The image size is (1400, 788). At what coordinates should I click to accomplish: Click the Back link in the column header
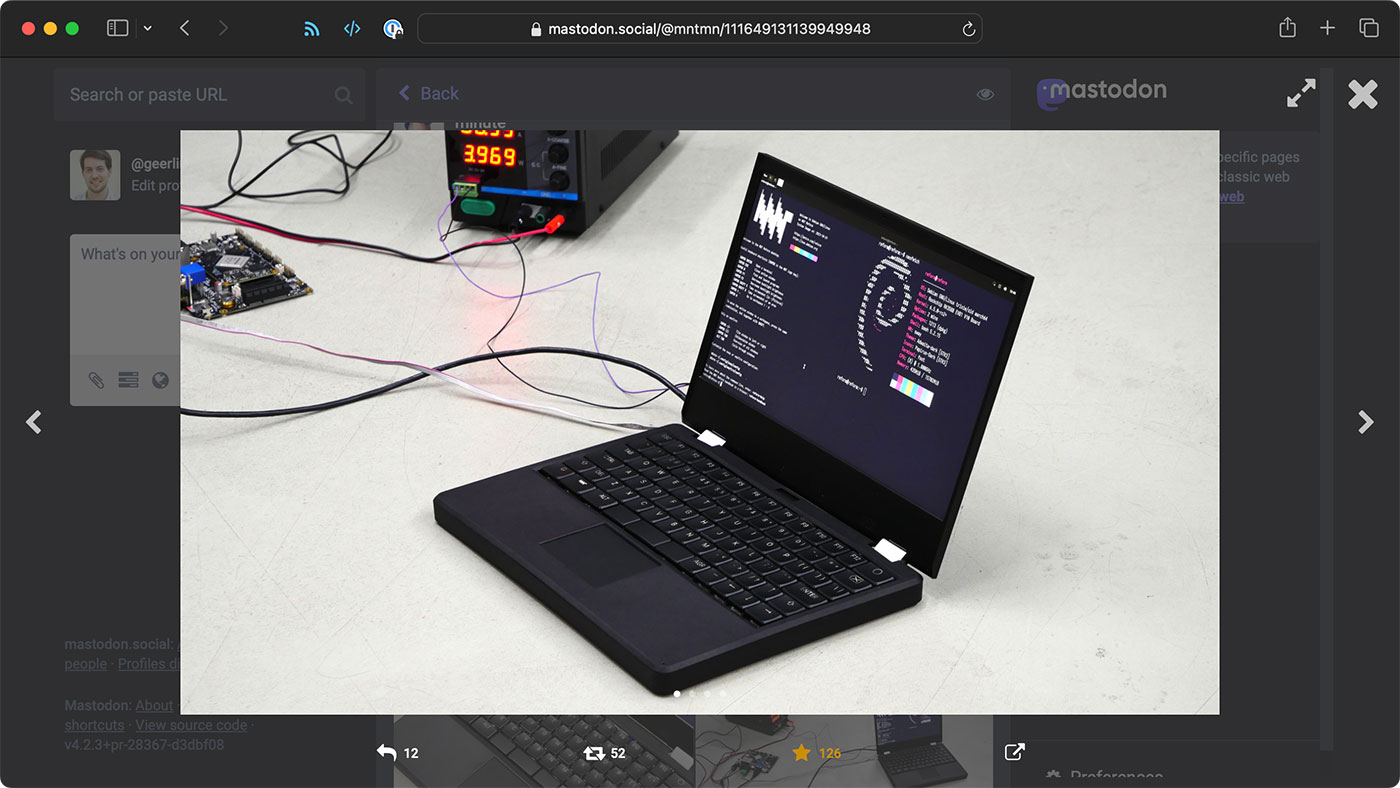(428, 93)
